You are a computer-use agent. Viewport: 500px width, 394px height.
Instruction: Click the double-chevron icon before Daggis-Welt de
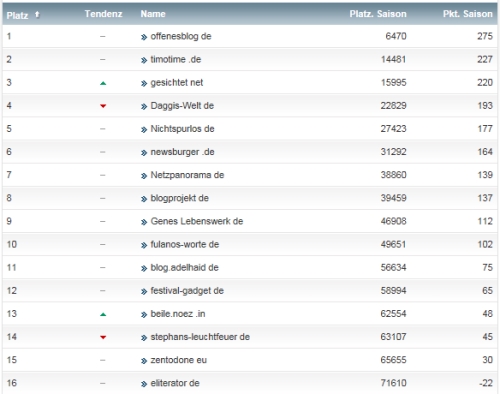tap(144, 107)
